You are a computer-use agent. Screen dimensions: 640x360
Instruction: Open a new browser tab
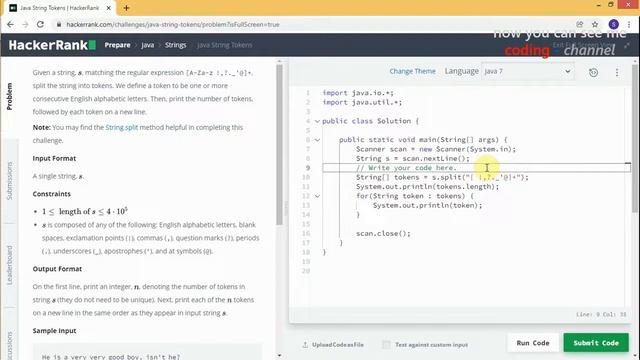tap(126, 8)
